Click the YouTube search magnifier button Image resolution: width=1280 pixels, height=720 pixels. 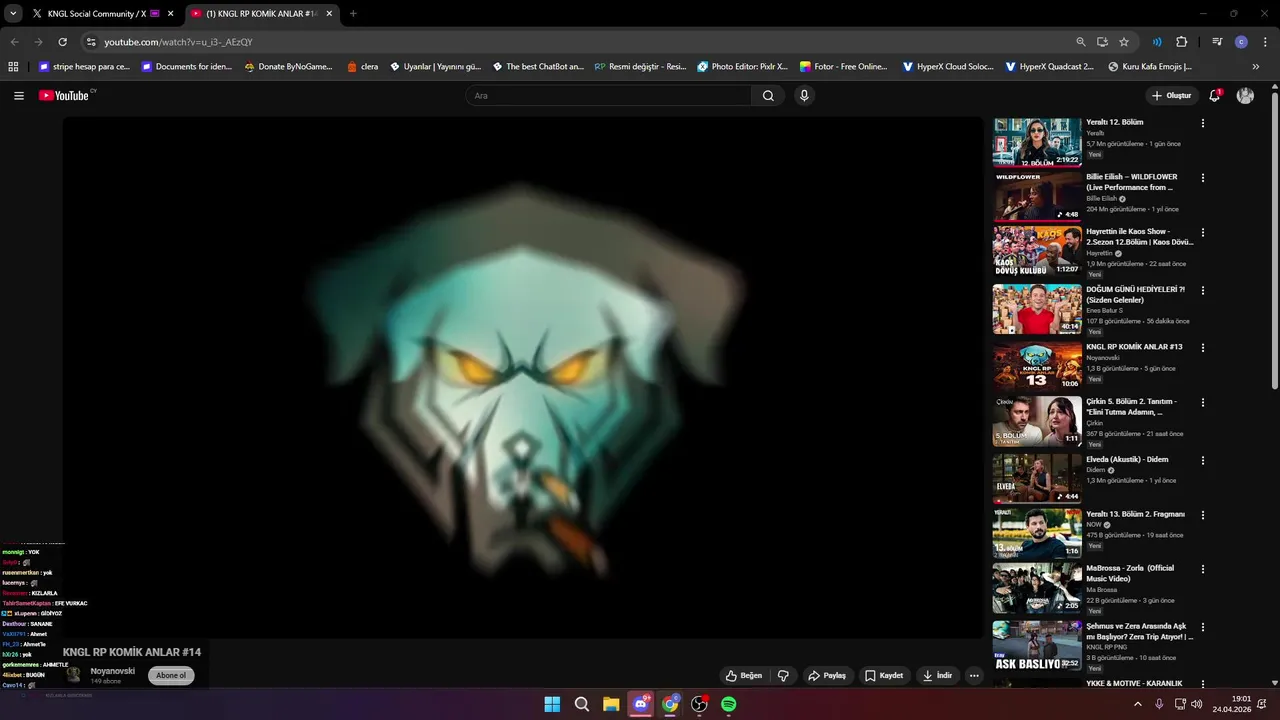point(768,96)
